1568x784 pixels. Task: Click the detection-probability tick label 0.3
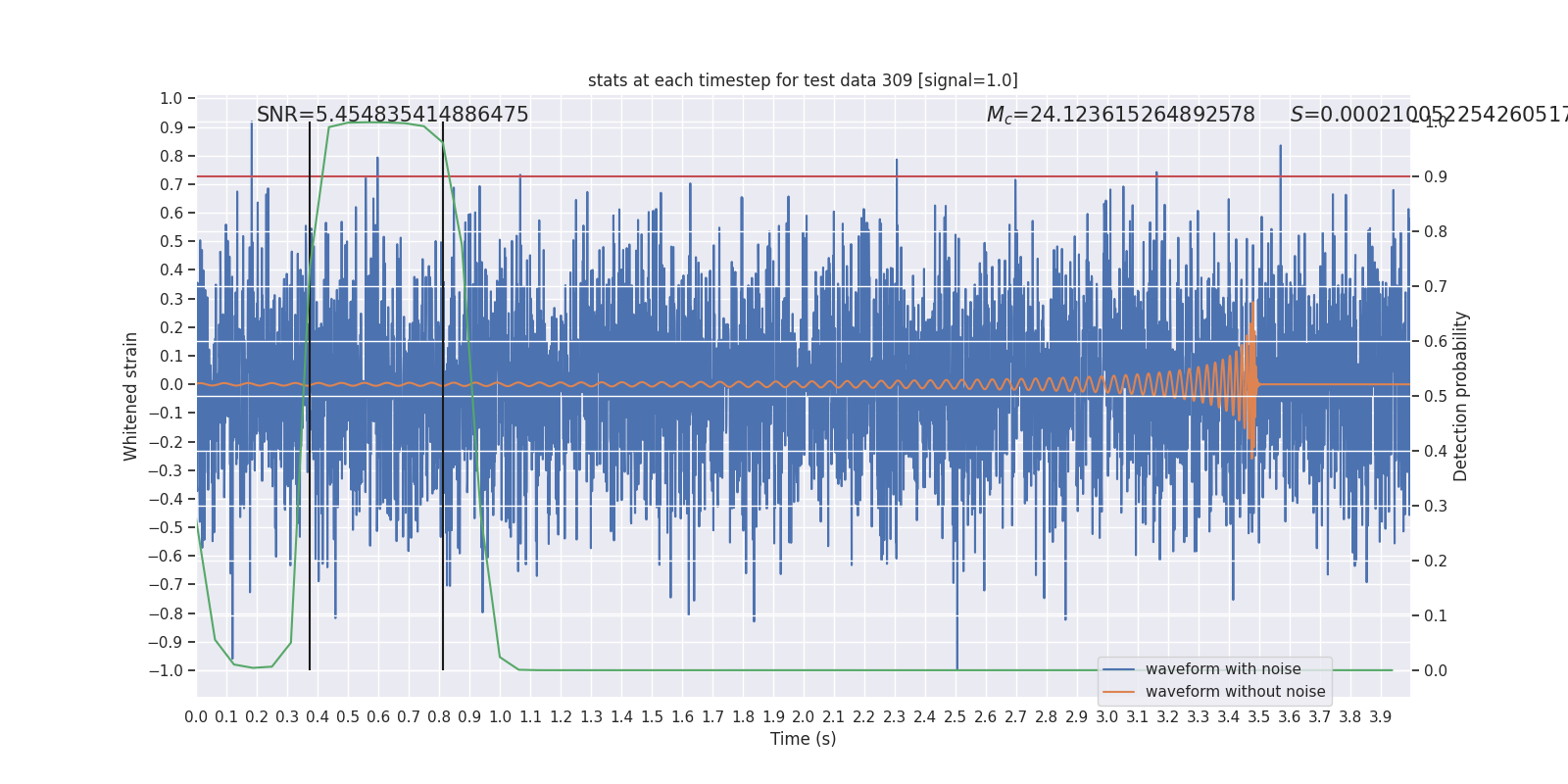pyautogui.click(x=1436, y=507)
